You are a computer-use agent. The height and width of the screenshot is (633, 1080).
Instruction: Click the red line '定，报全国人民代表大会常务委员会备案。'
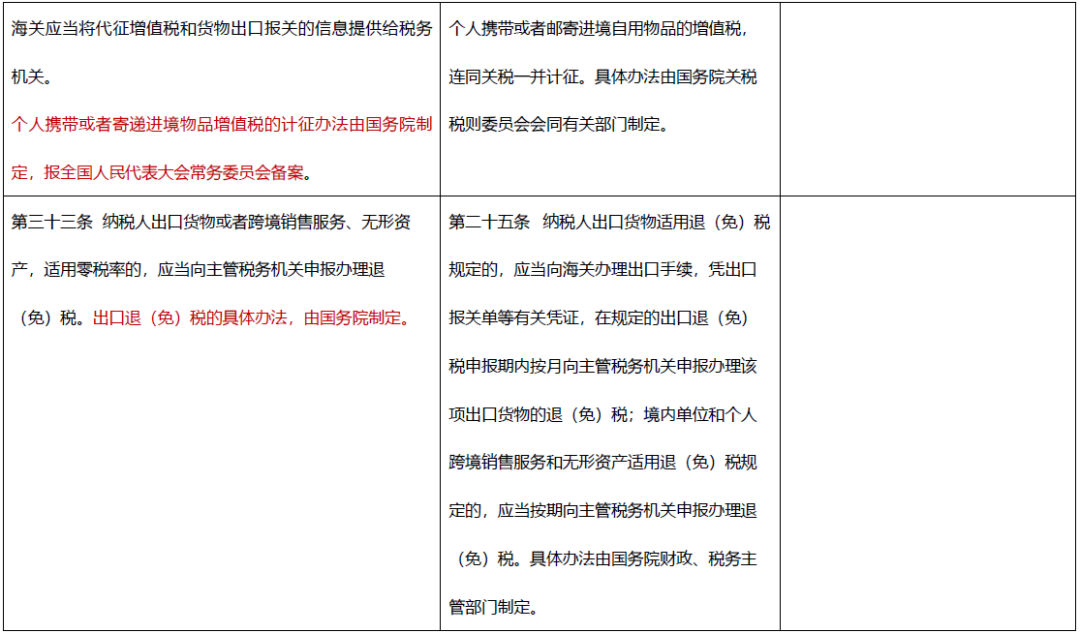click(x=161, y=174)
